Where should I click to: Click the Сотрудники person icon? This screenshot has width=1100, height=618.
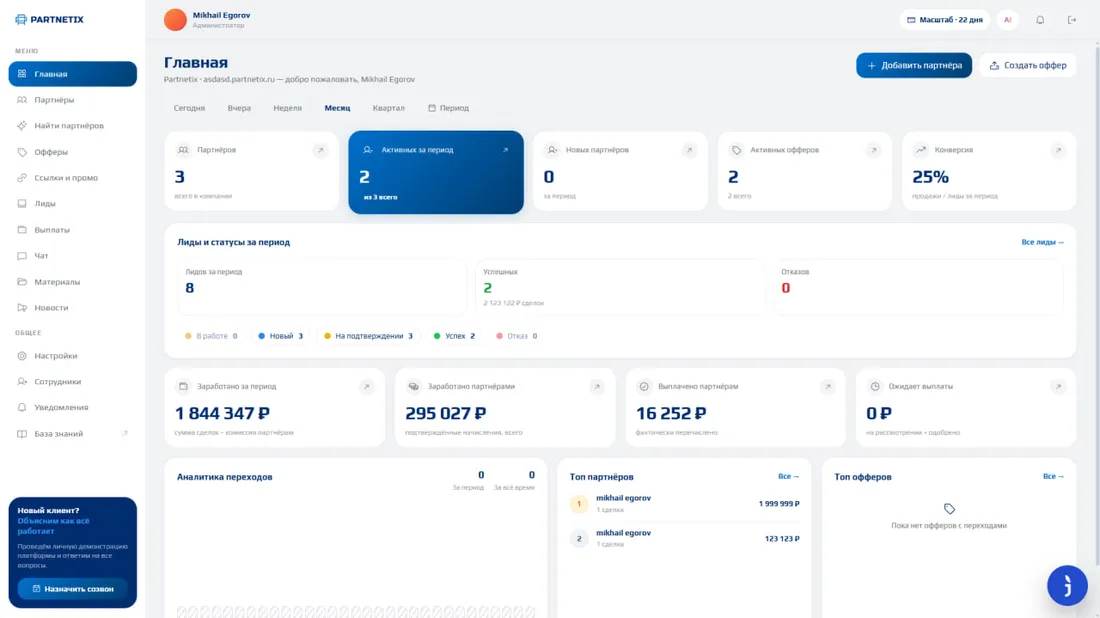pos(22,382)
